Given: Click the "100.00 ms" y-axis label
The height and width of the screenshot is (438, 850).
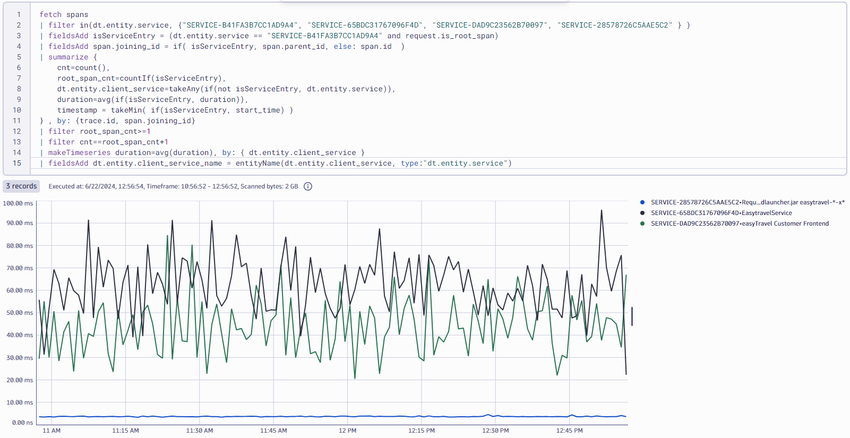Looking at the screenshot, I should tap(18, 203).
